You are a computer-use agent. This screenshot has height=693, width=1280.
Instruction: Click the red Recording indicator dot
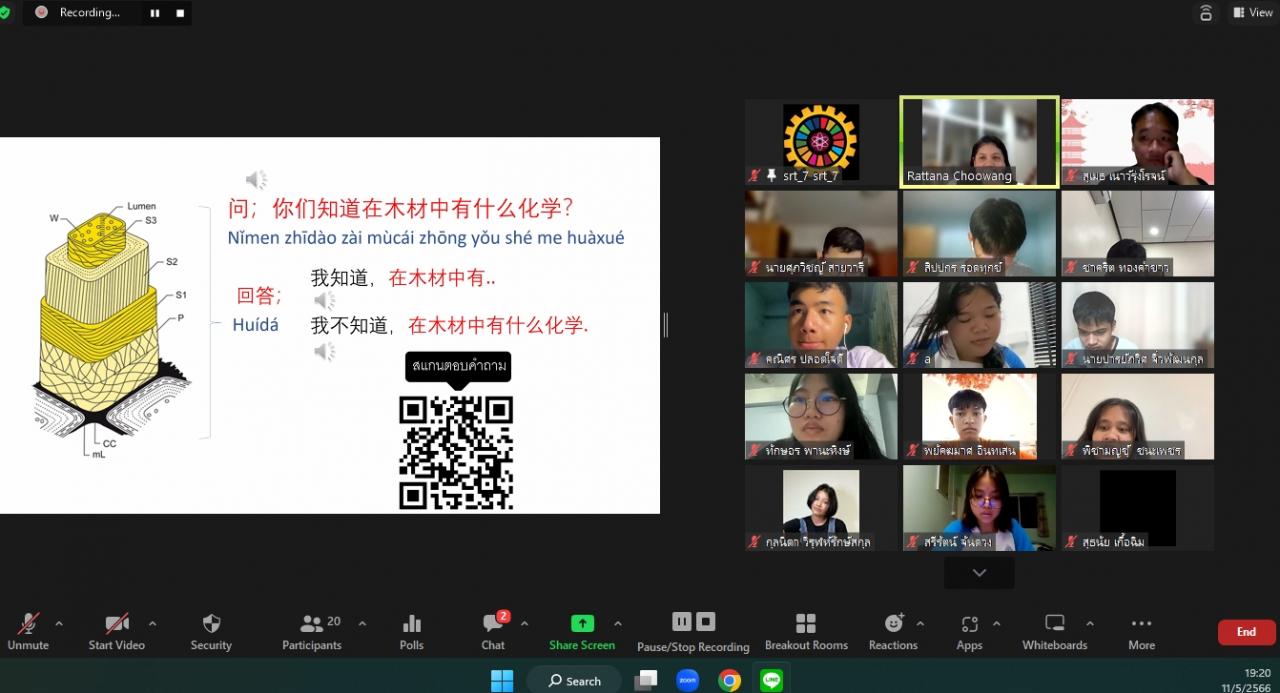pos(41,12)
